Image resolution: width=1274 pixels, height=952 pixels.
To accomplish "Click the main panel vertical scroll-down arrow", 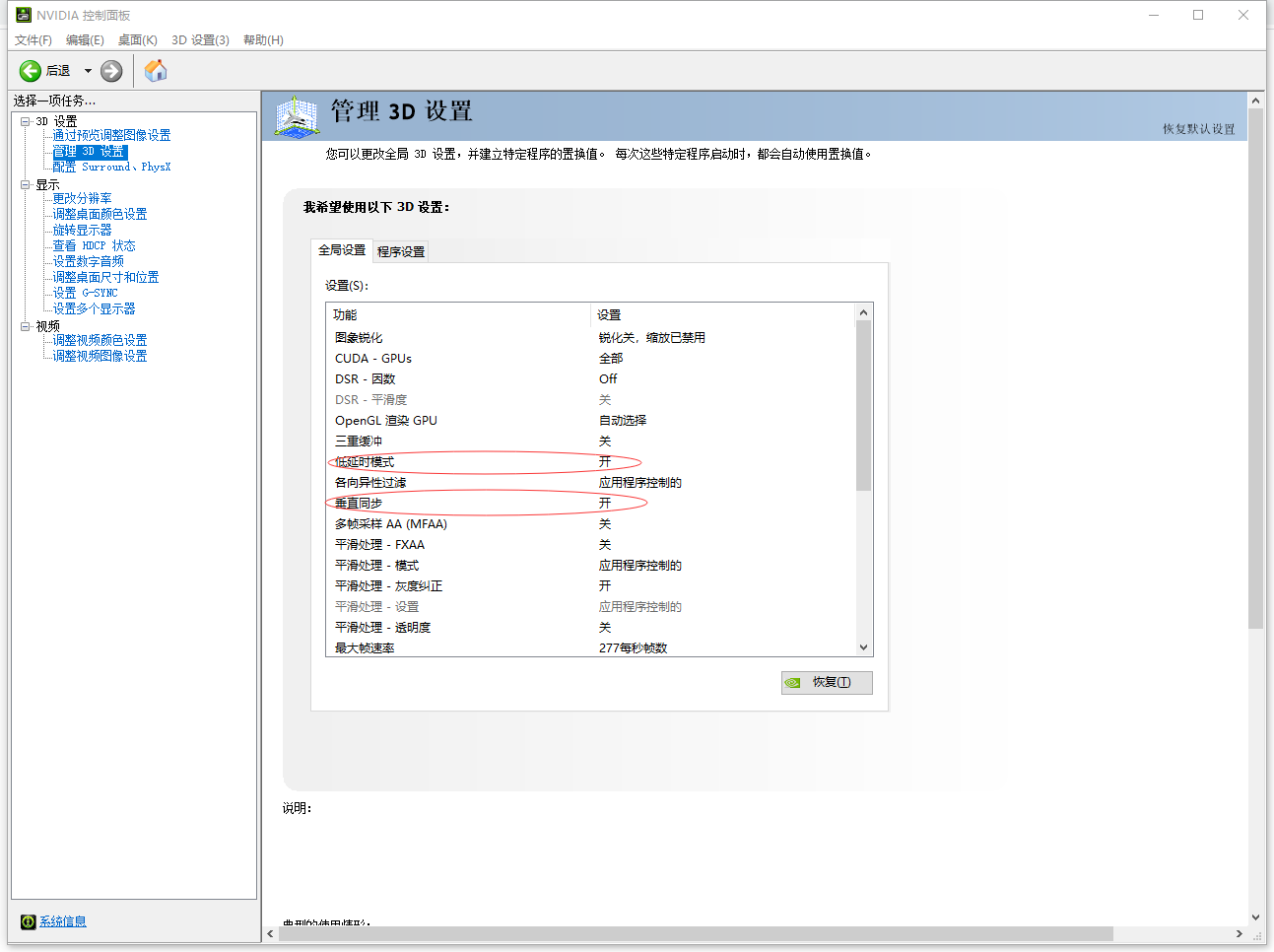I will coord(1256,917).
